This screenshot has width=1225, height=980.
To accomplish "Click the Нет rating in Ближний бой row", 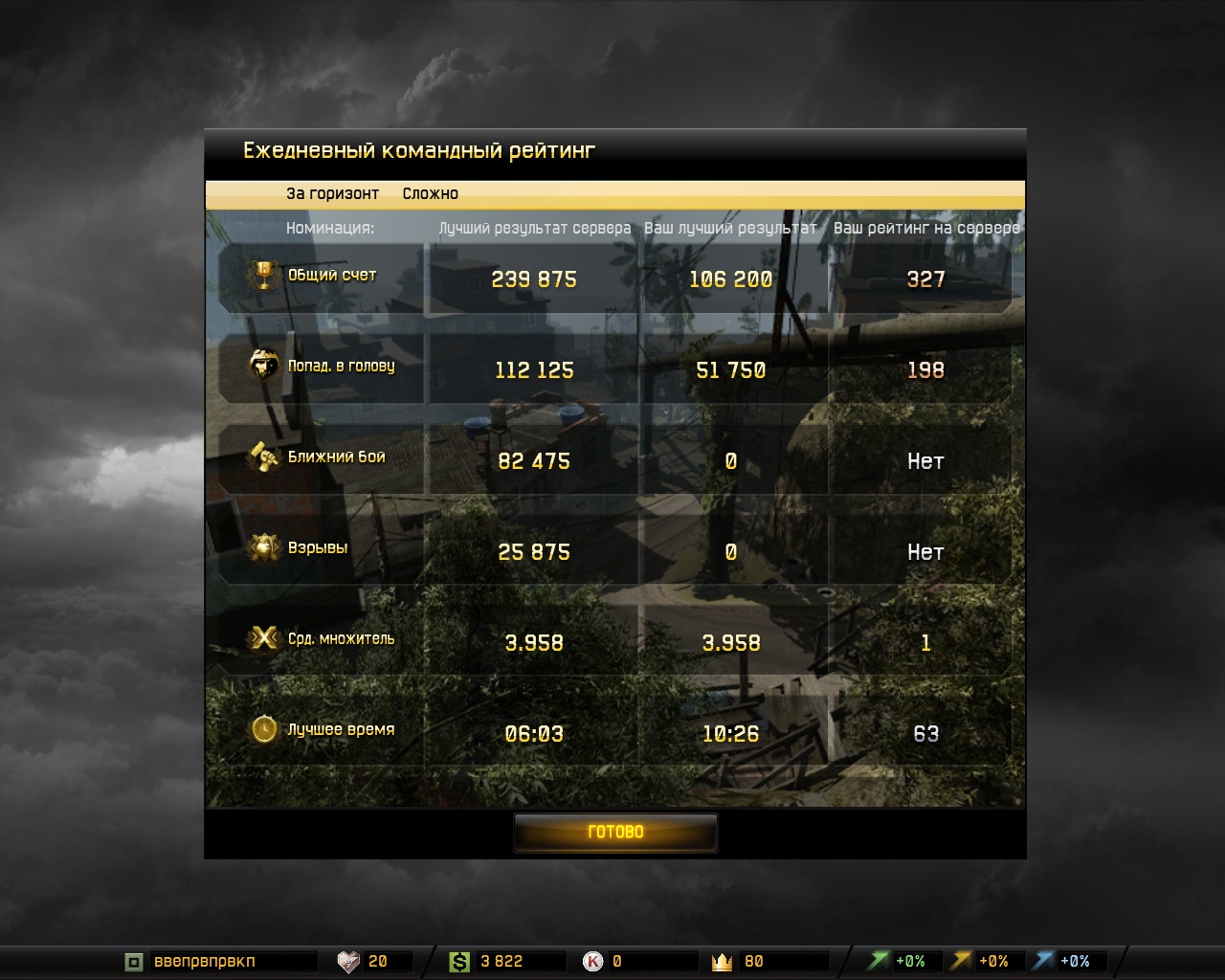I will click(925, 461).
